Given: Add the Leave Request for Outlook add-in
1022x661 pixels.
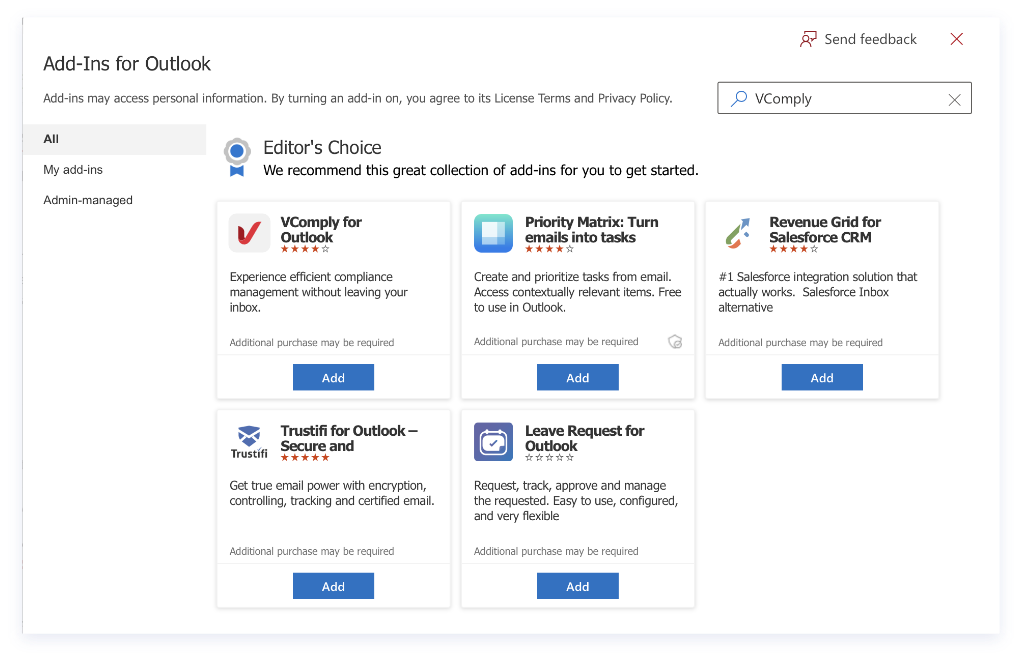Looking at the screenshot, I should (x=577, y=586).
